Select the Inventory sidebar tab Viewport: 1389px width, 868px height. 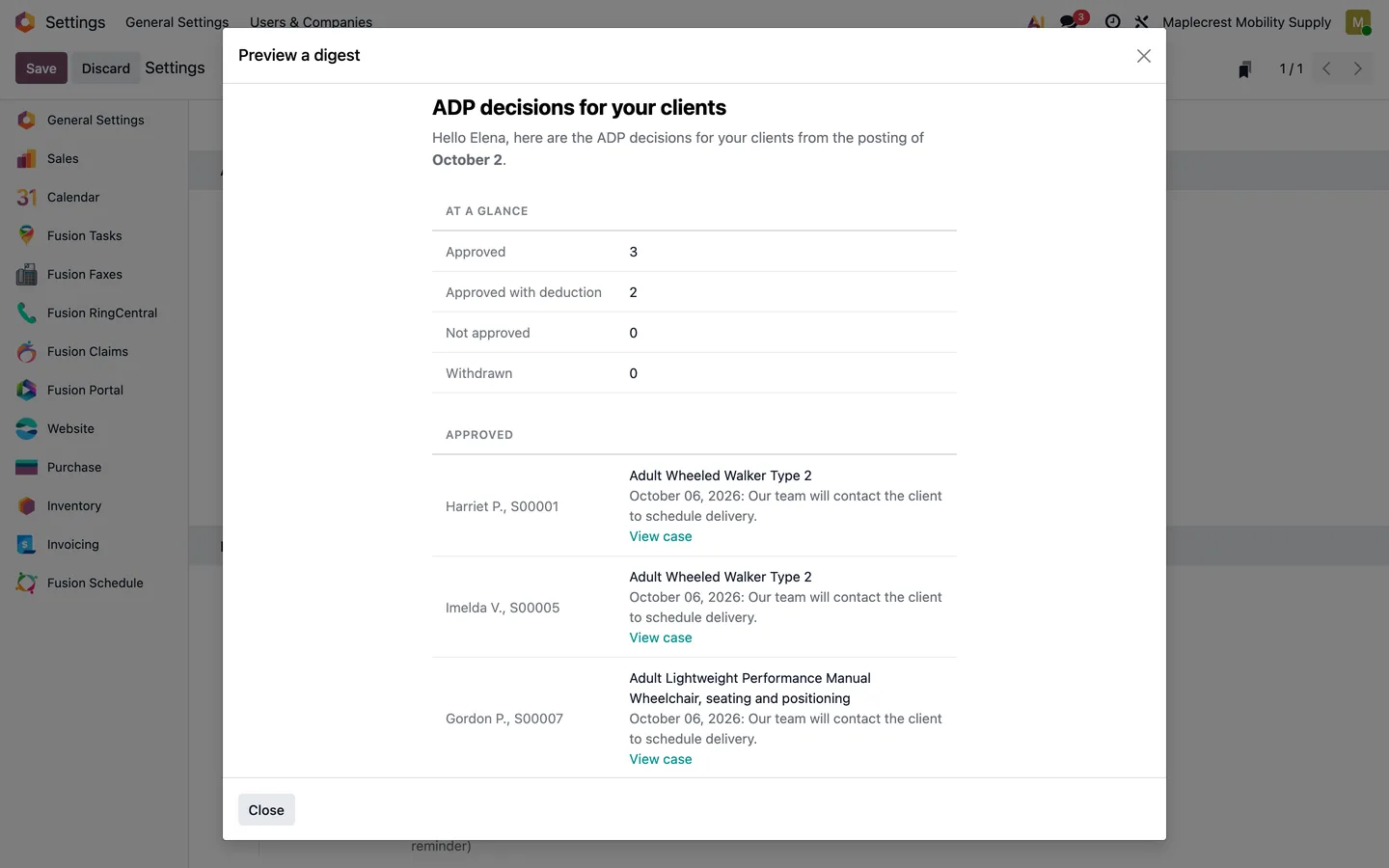(x=94, y=505)
